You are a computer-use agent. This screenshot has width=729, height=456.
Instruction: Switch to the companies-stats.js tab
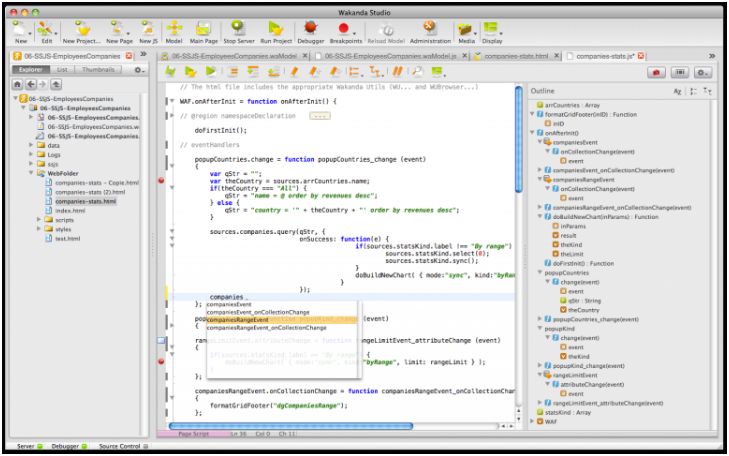(x=606, y=56)
